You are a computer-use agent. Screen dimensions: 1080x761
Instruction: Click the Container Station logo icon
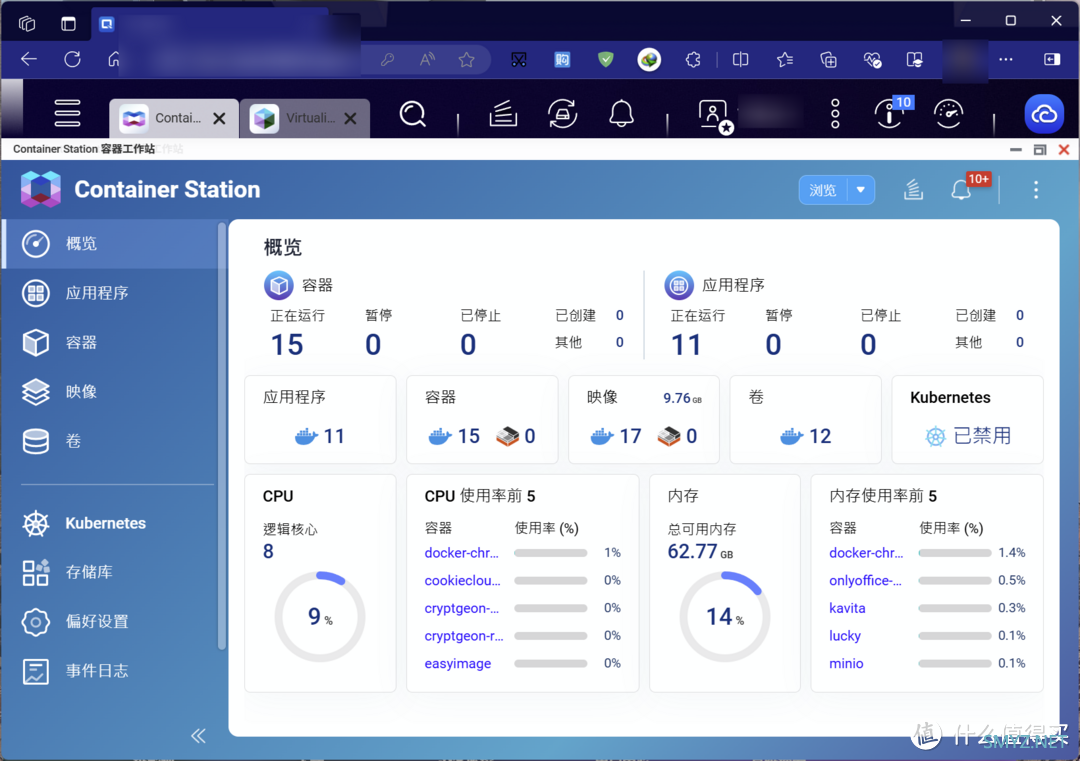41,189
